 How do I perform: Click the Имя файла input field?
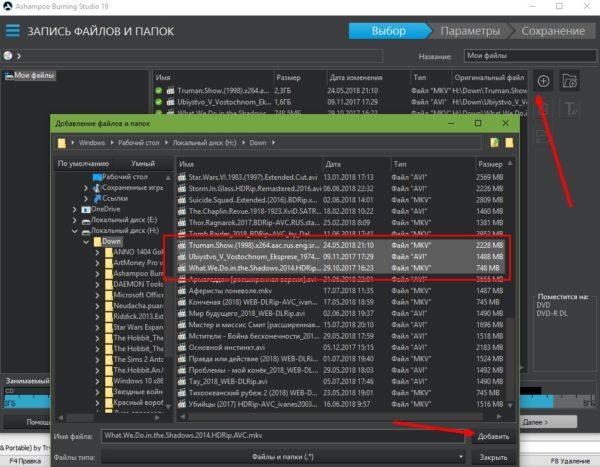pos(283,436)
